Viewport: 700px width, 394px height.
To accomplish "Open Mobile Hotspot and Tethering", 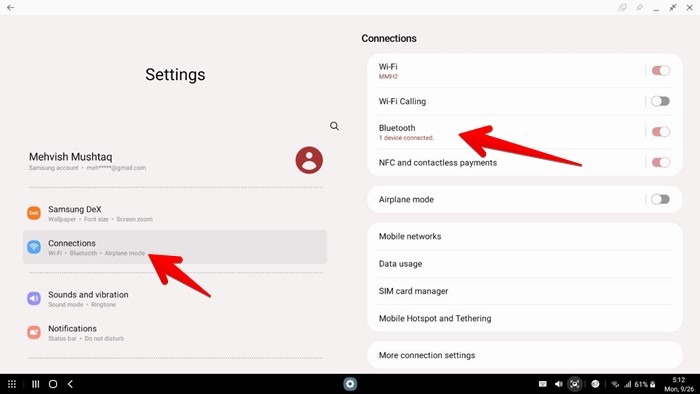I will pos(525,318).
